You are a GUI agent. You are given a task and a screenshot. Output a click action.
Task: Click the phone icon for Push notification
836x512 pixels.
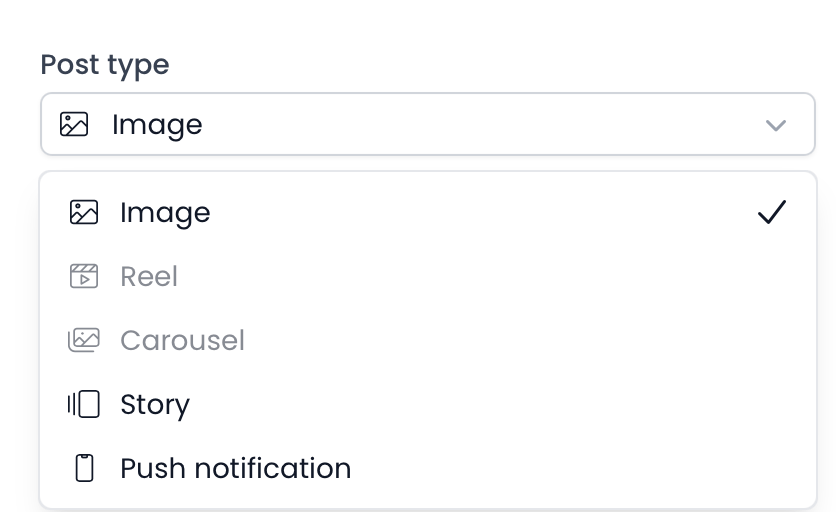coord(85,468)
